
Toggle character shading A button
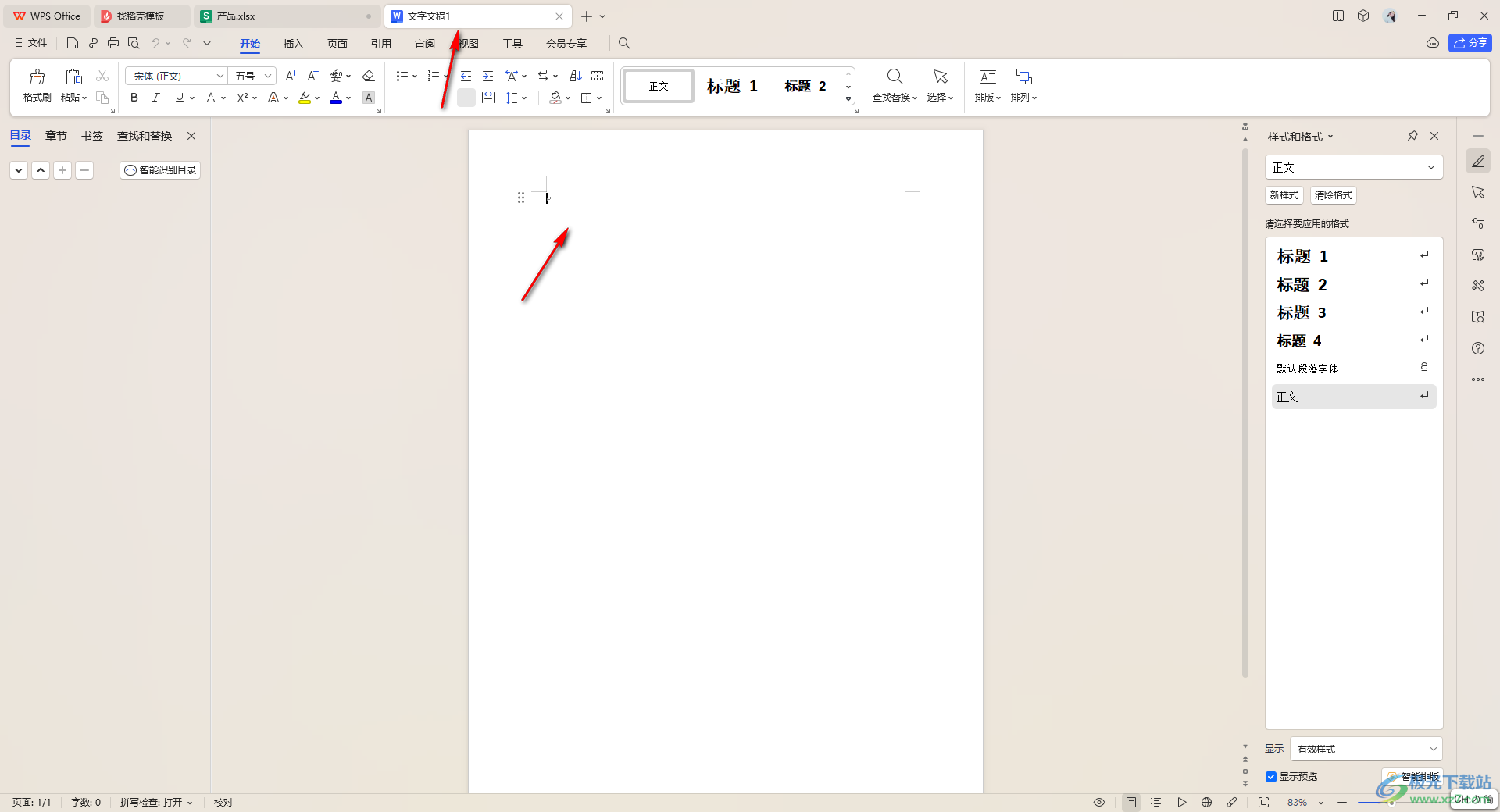(x=369, y=98)
